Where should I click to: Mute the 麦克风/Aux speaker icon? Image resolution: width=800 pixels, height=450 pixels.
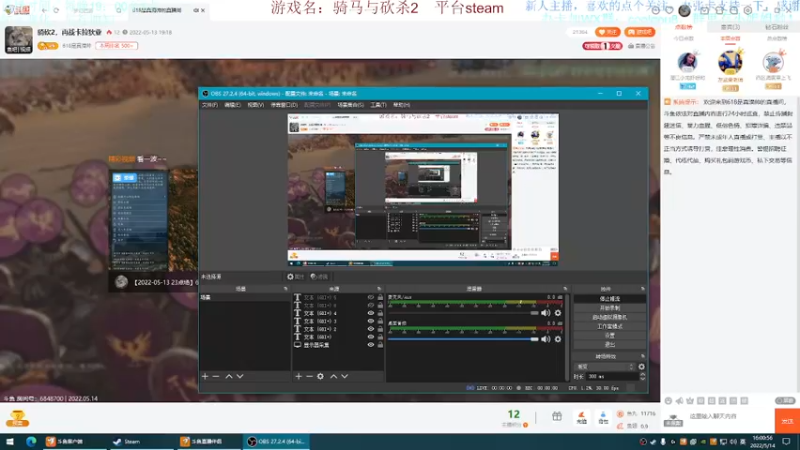point(545,313)
